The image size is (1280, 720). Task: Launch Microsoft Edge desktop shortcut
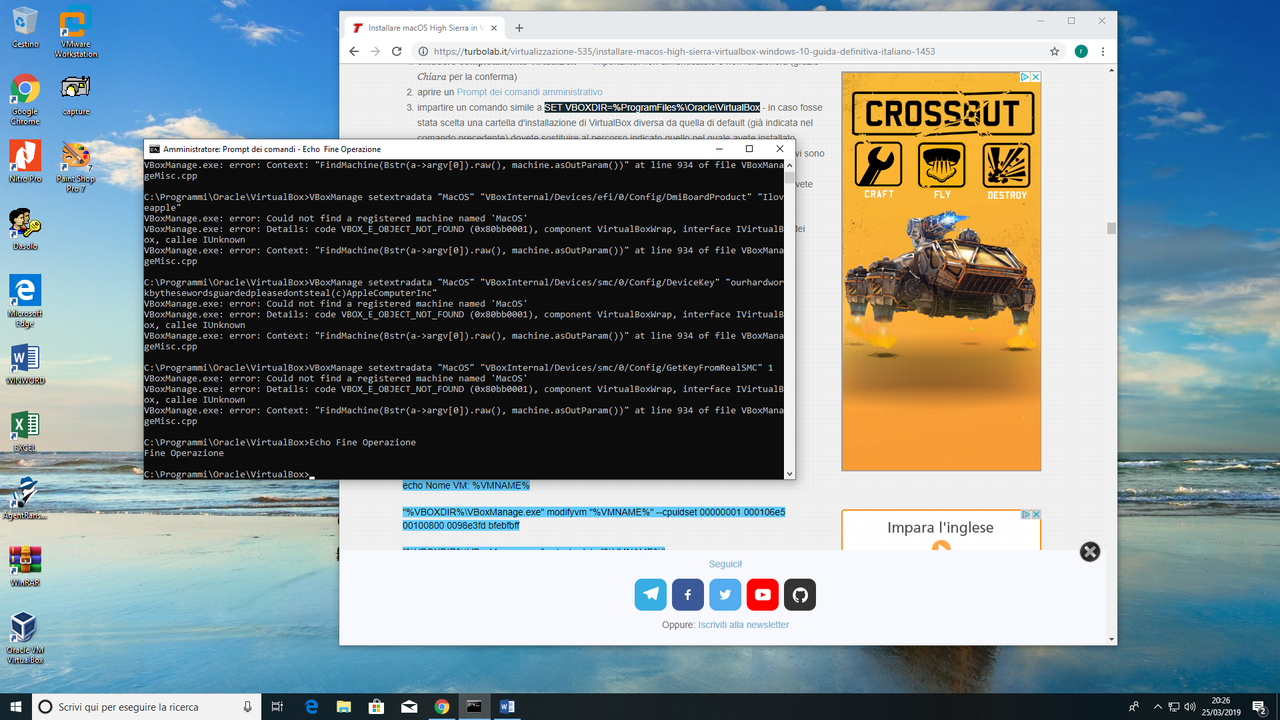(25, 302)
